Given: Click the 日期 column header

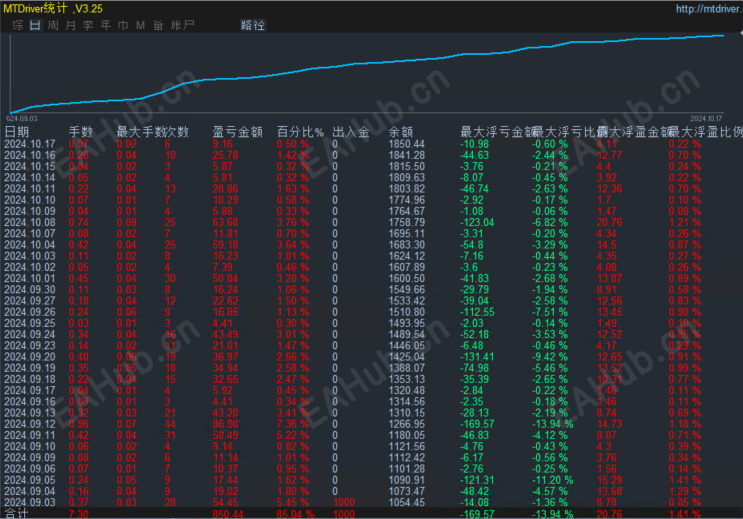Looking at the screenshot, I should tap(17, 132).
